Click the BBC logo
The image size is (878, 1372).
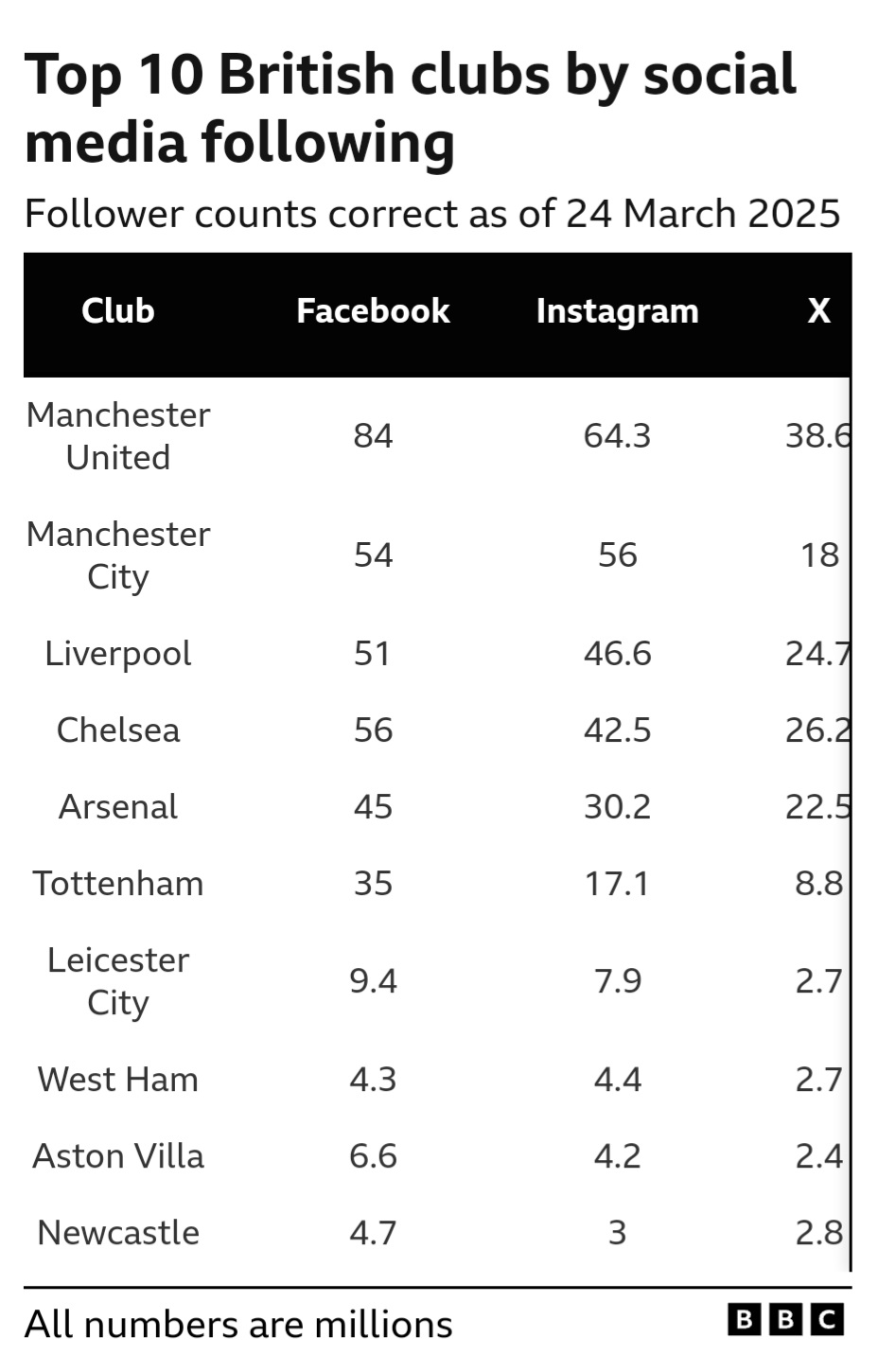click(x=785, y=1320)
